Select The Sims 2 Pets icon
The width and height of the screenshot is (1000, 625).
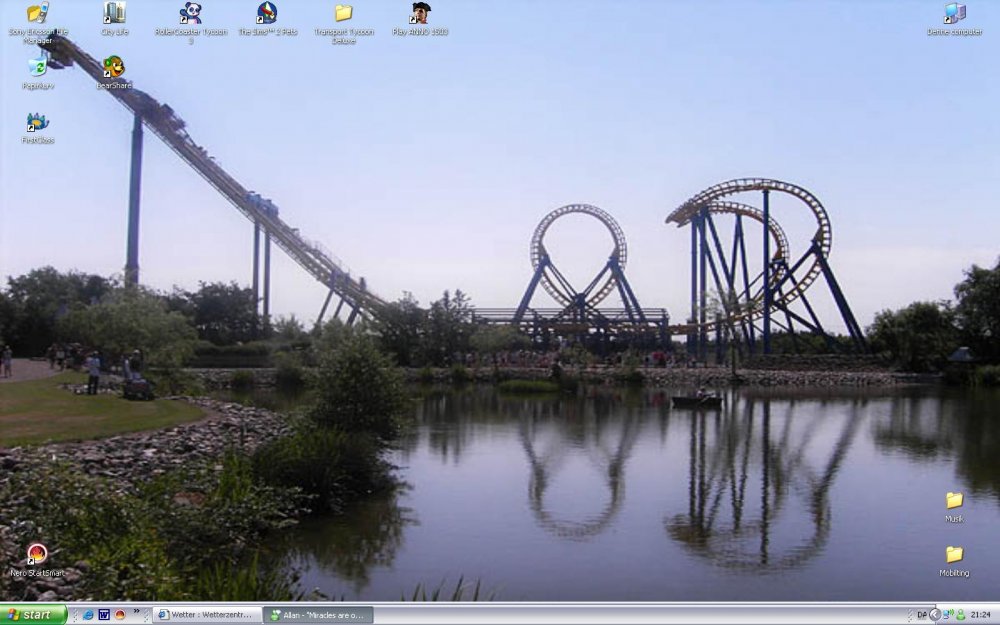[267, 14]
